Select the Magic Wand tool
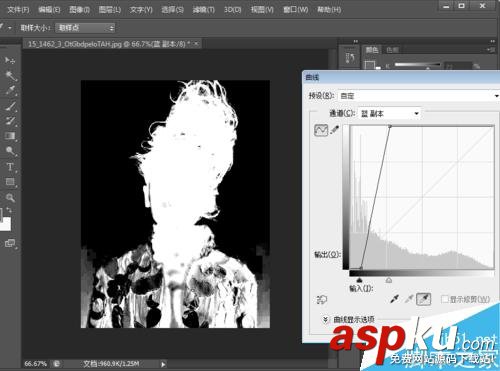The height and width of the screenshot is (371, 500). [x=10, y=75]
